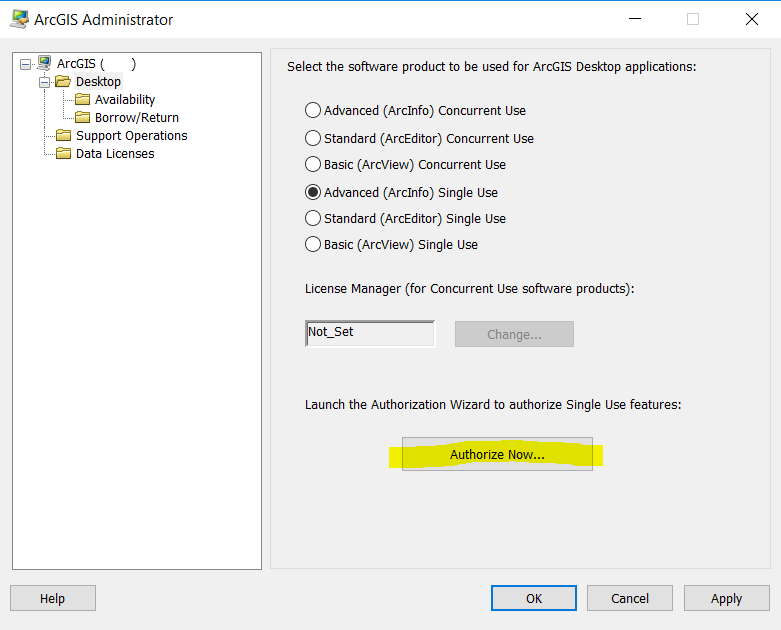Image resolution: width=781 pixels, height=630 pixels.
Task: Click the Cancel button
Action: tap(630, 598)
